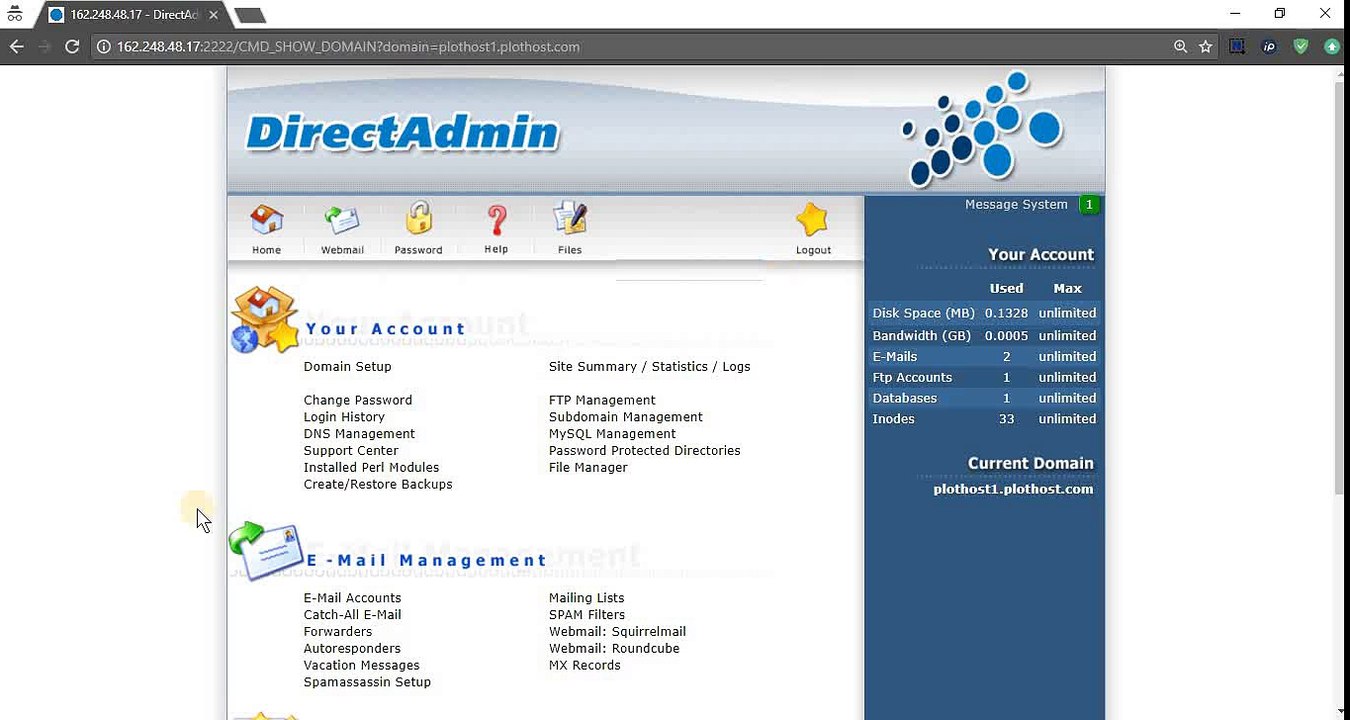Open Spamassassin Setup link
This screenshot has height=720, width=1350.
367,683
